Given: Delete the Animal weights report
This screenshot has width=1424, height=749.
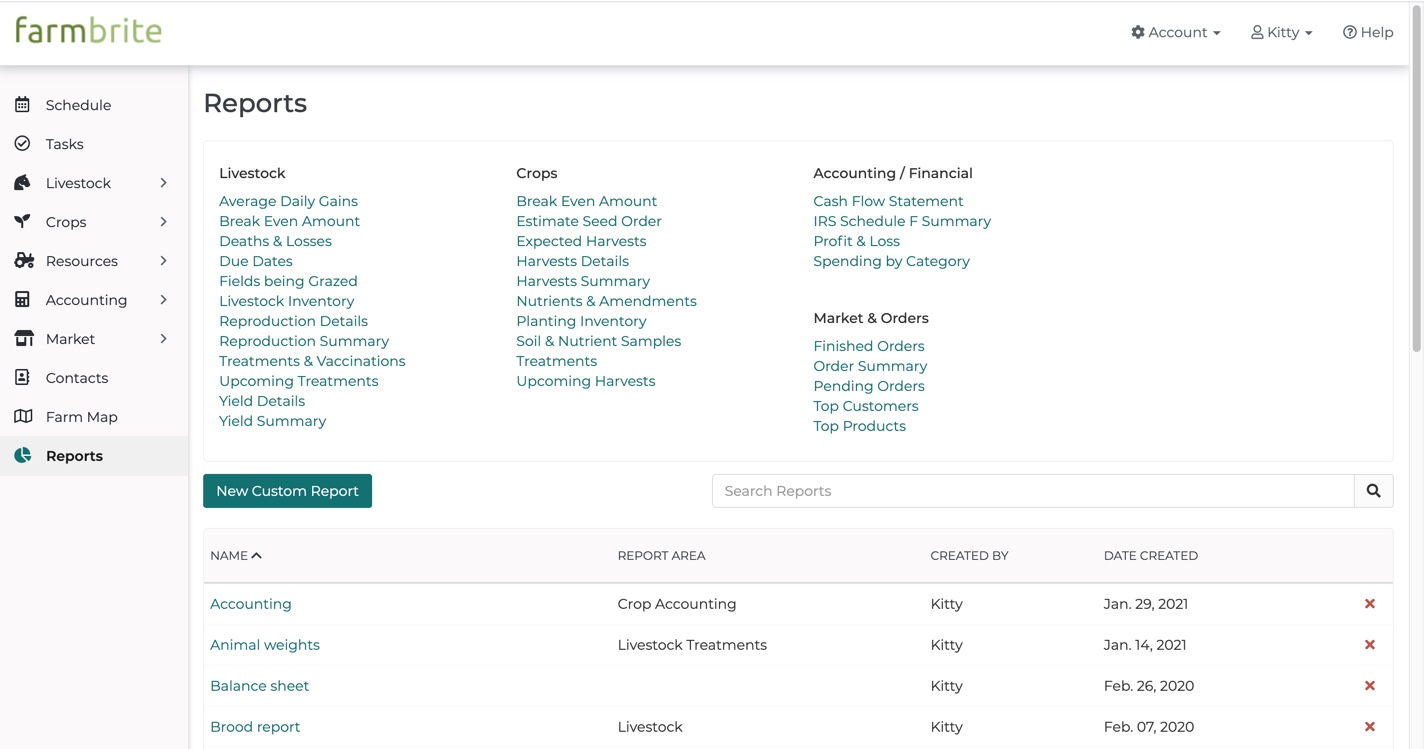Looking at the screenshot, I should (1370, 645).
